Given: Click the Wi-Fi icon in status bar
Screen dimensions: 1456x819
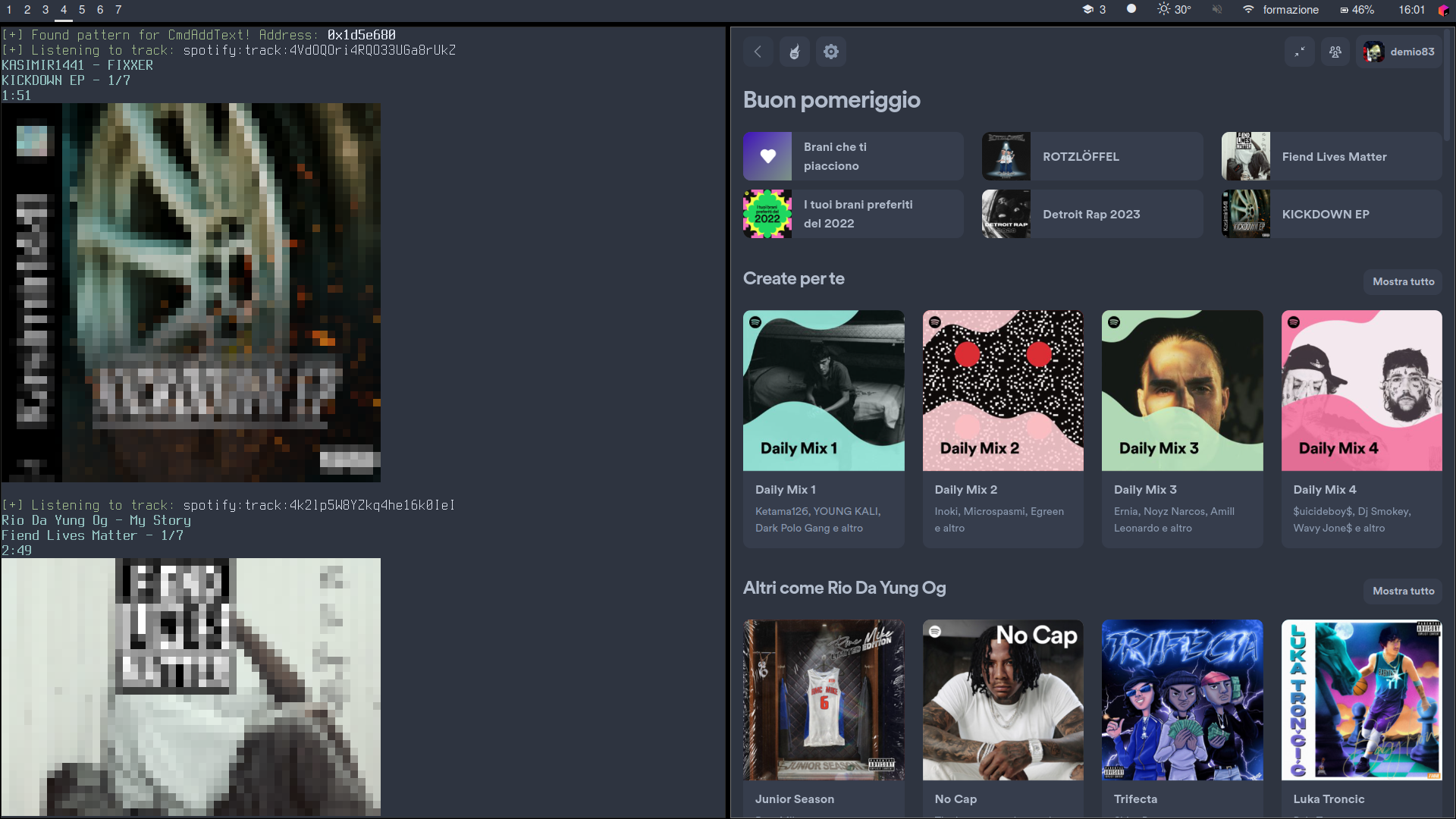Looking at the screenshot, I should tap(1247, 9).
